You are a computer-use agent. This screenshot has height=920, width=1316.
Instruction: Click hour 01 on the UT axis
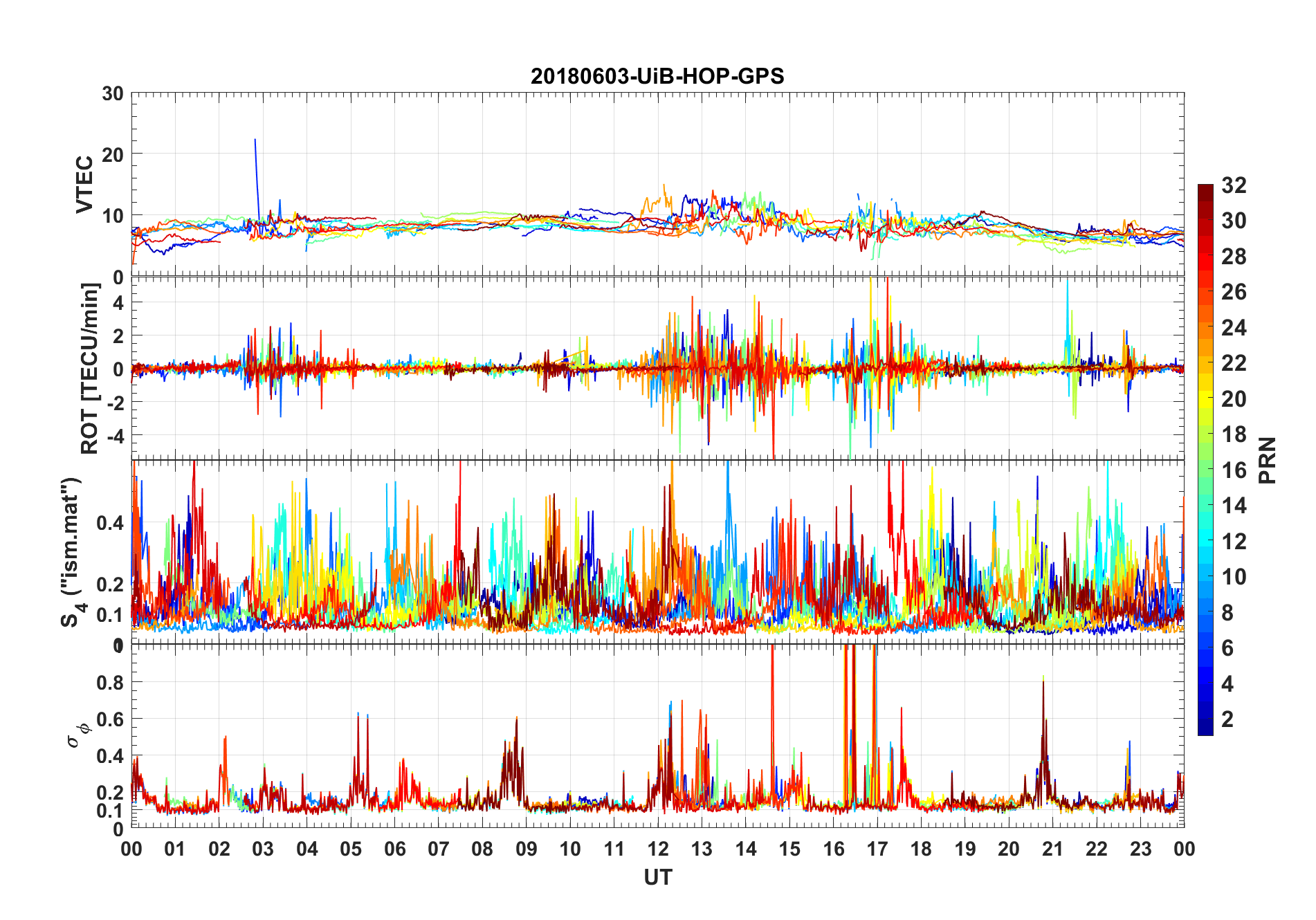[175, 849]
